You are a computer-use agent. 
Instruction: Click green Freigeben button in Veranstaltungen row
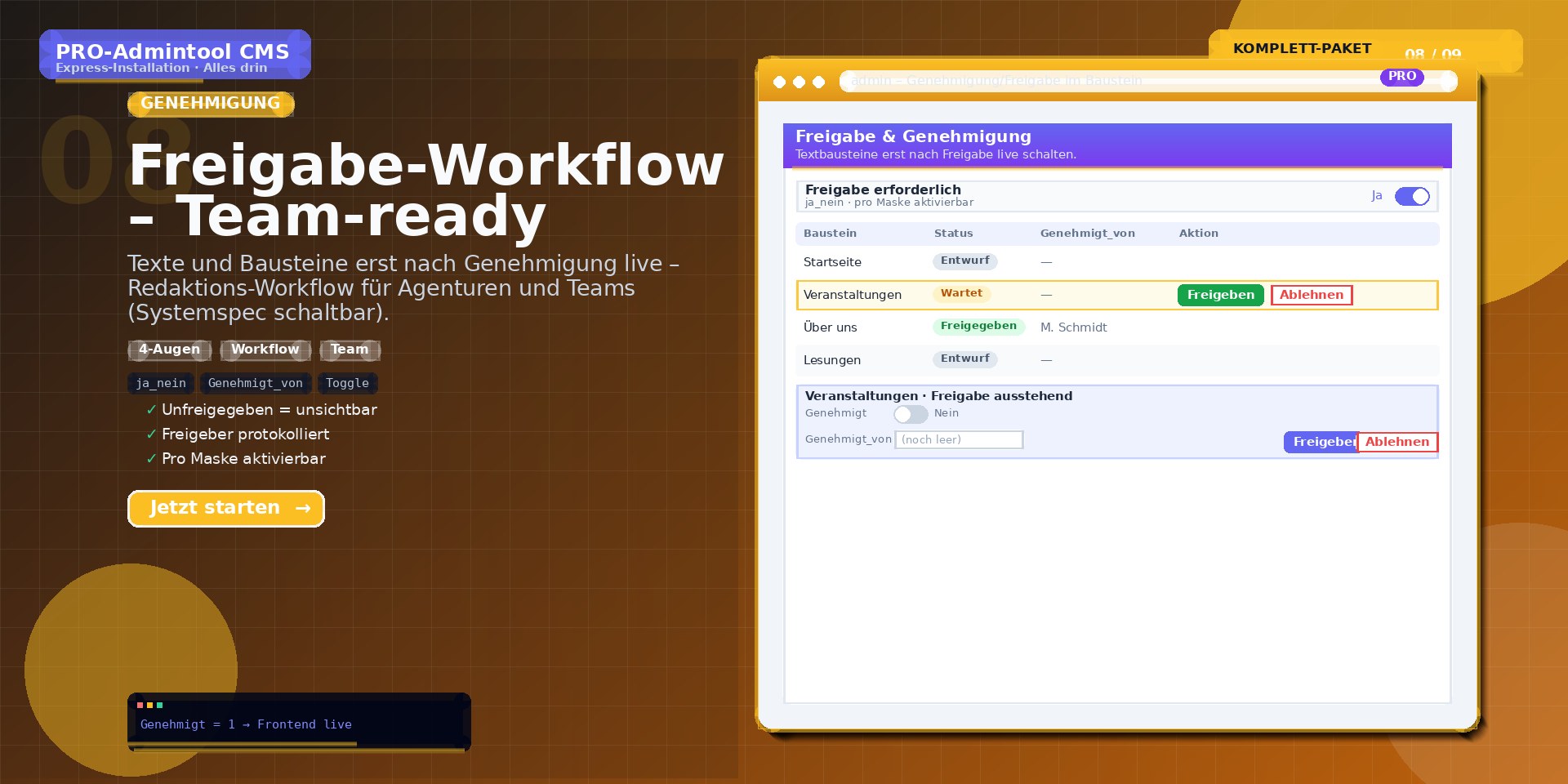1220,295
